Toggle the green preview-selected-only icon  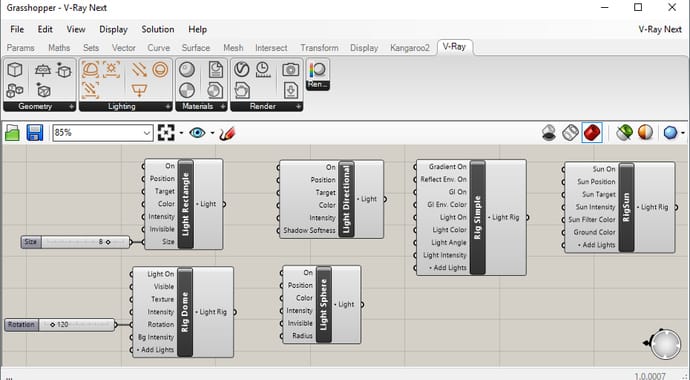[624, 132]
